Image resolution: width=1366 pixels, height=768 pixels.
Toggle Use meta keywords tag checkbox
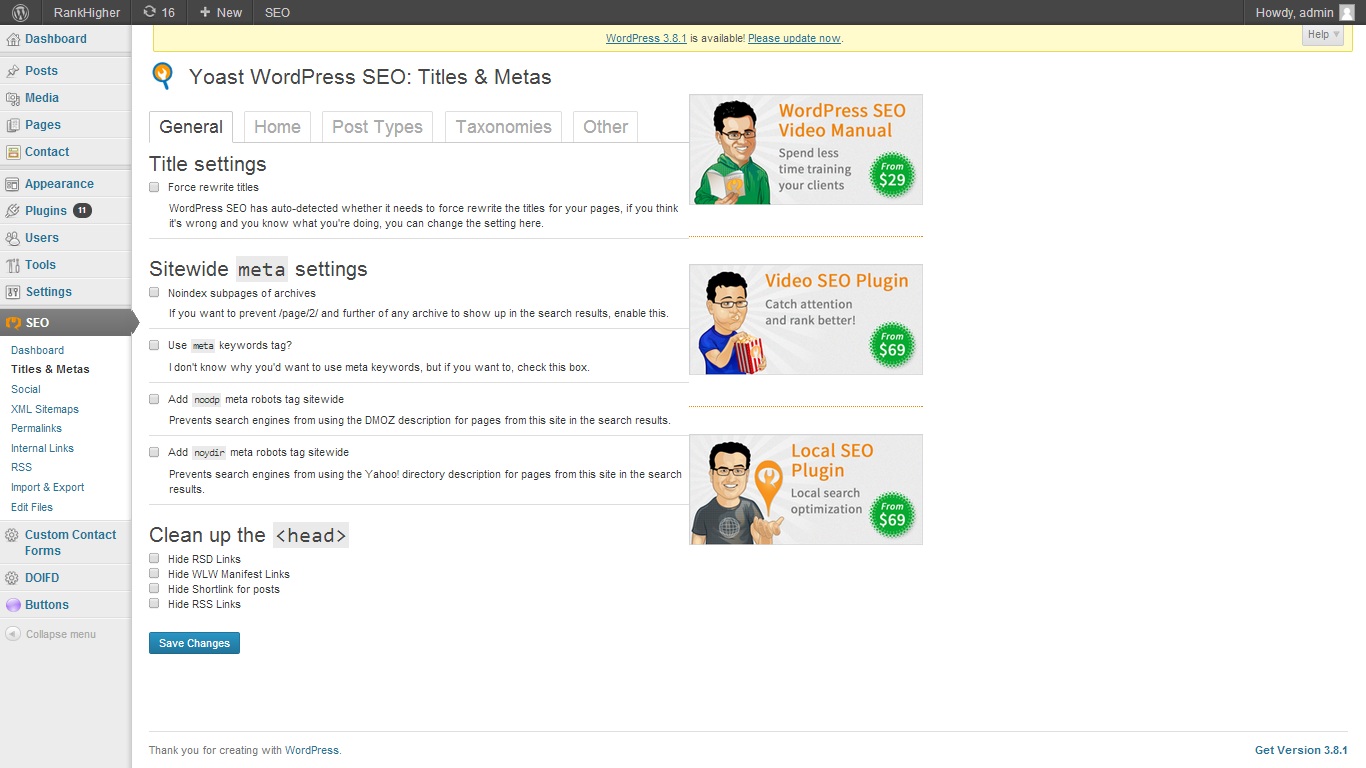click(x=154, y=345)
